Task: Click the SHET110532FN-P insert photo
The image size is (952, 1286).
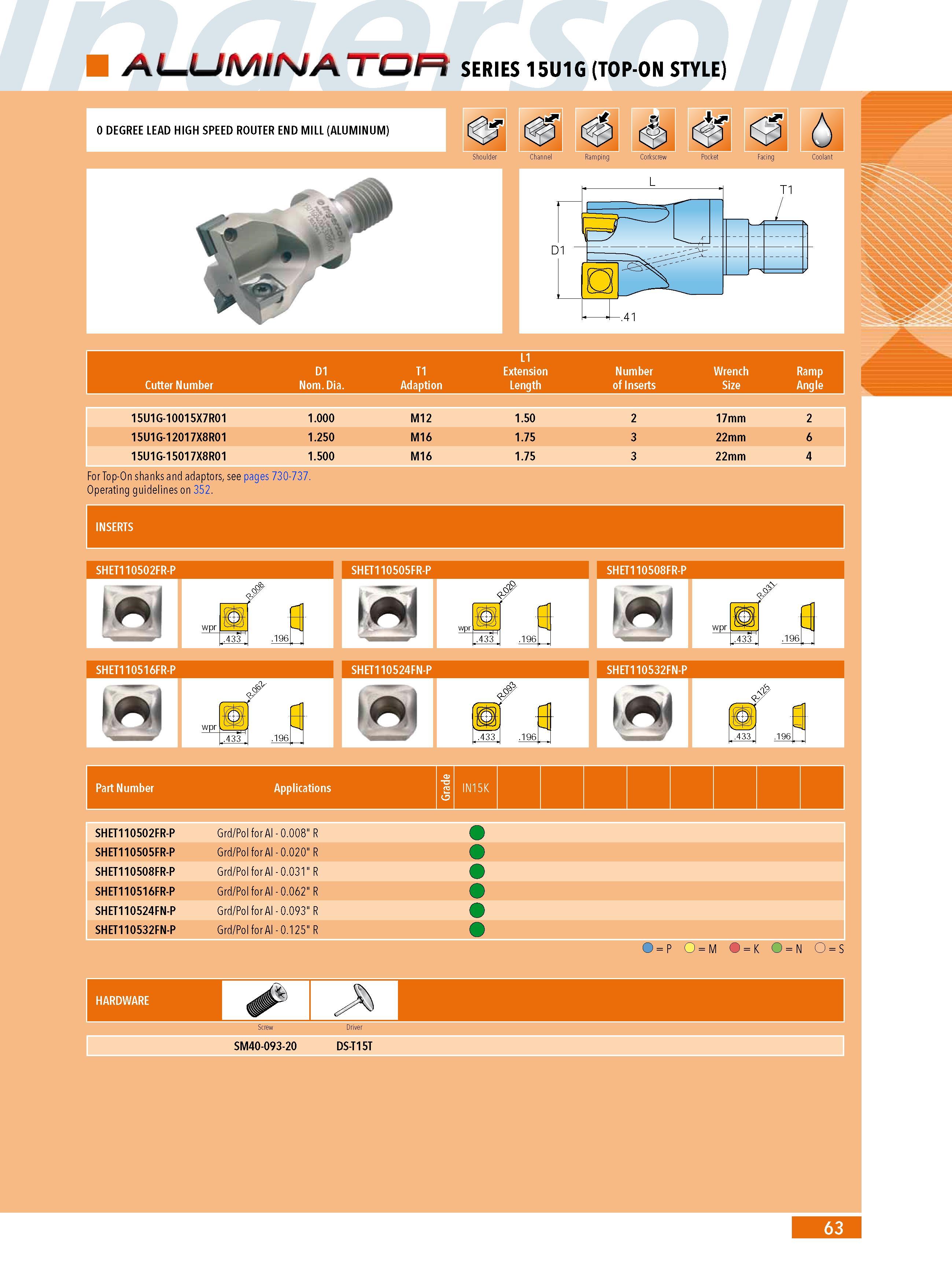Action: coord(642,713)
